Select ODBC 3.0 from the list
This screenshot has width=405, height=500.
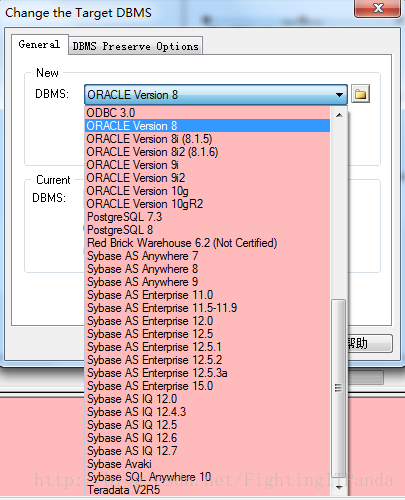tap(207, 113)
